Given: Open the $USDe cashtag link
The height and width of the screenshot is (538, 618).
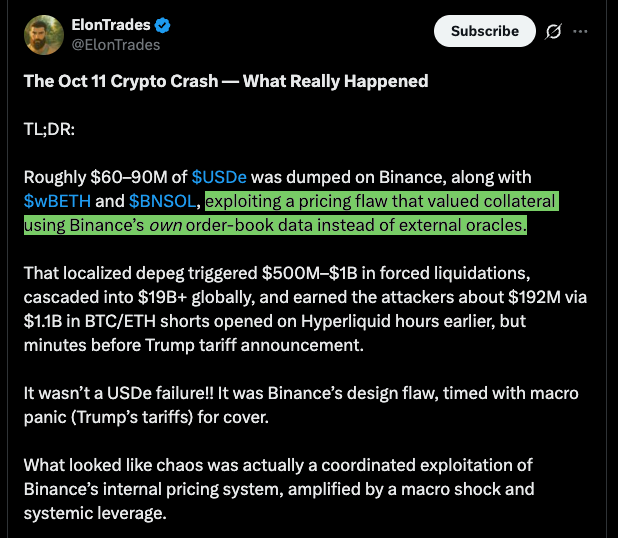Looking at the screenshot, I should pos(223,177).
